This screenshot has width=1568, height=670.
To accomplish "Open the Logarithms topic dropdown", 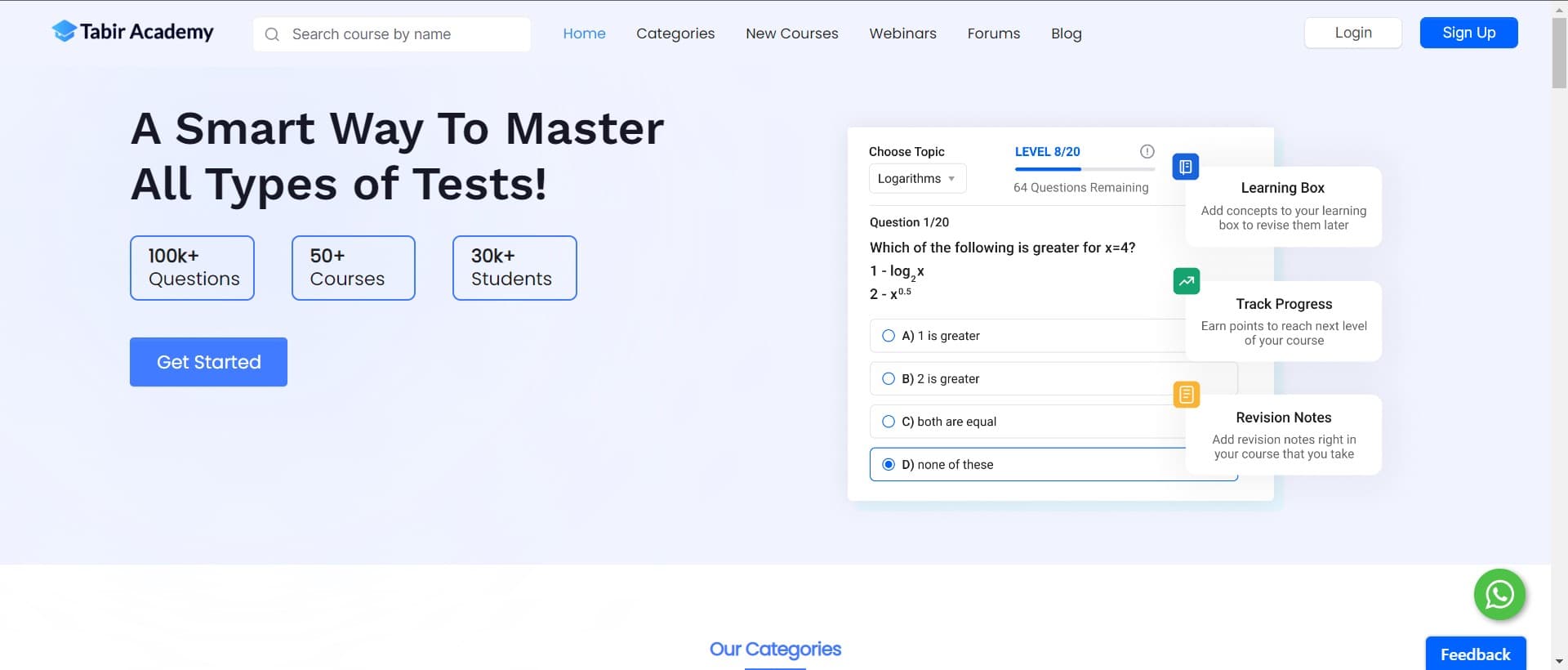I will (916, 179).
